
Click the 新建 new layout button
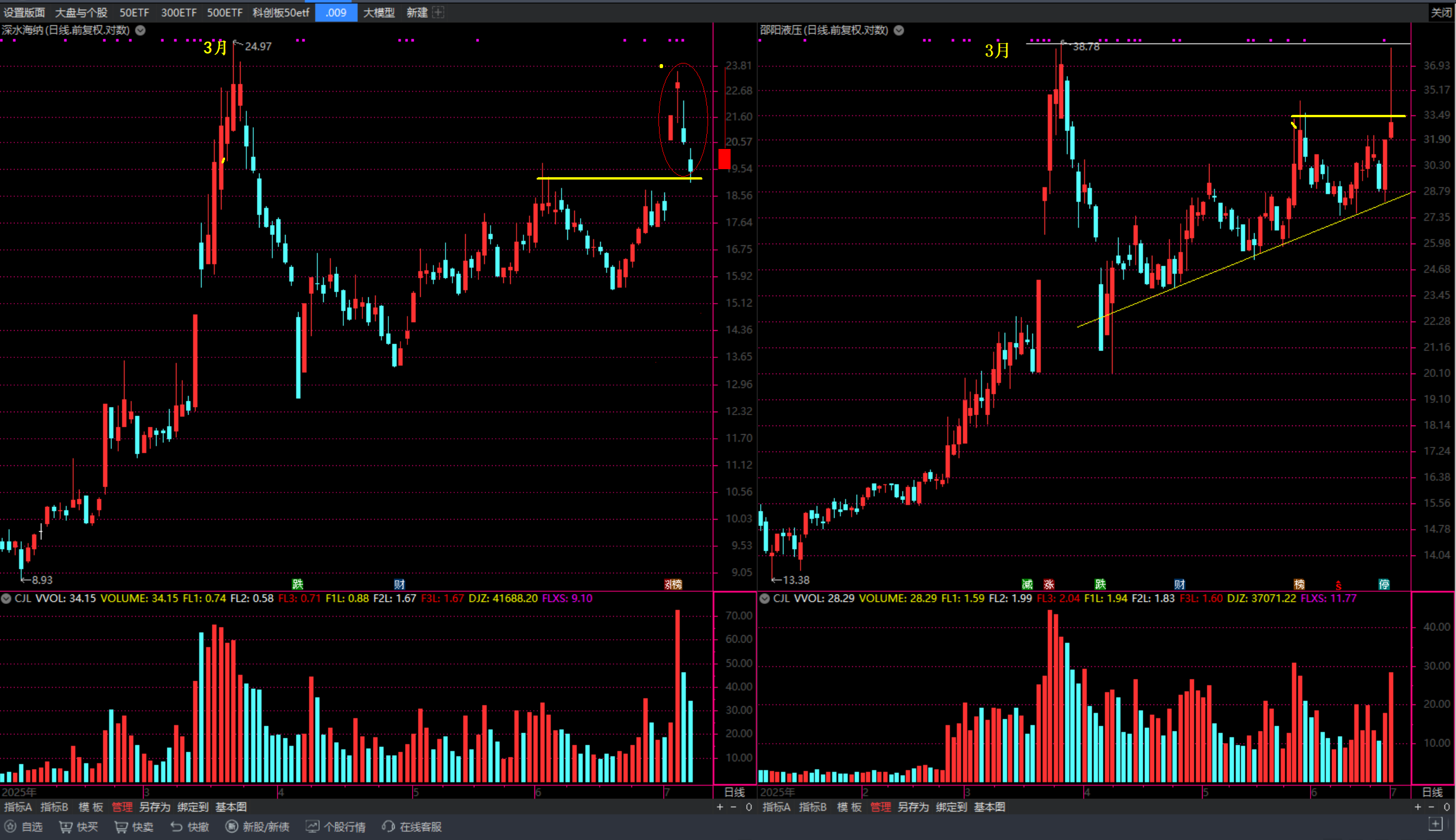417,12
